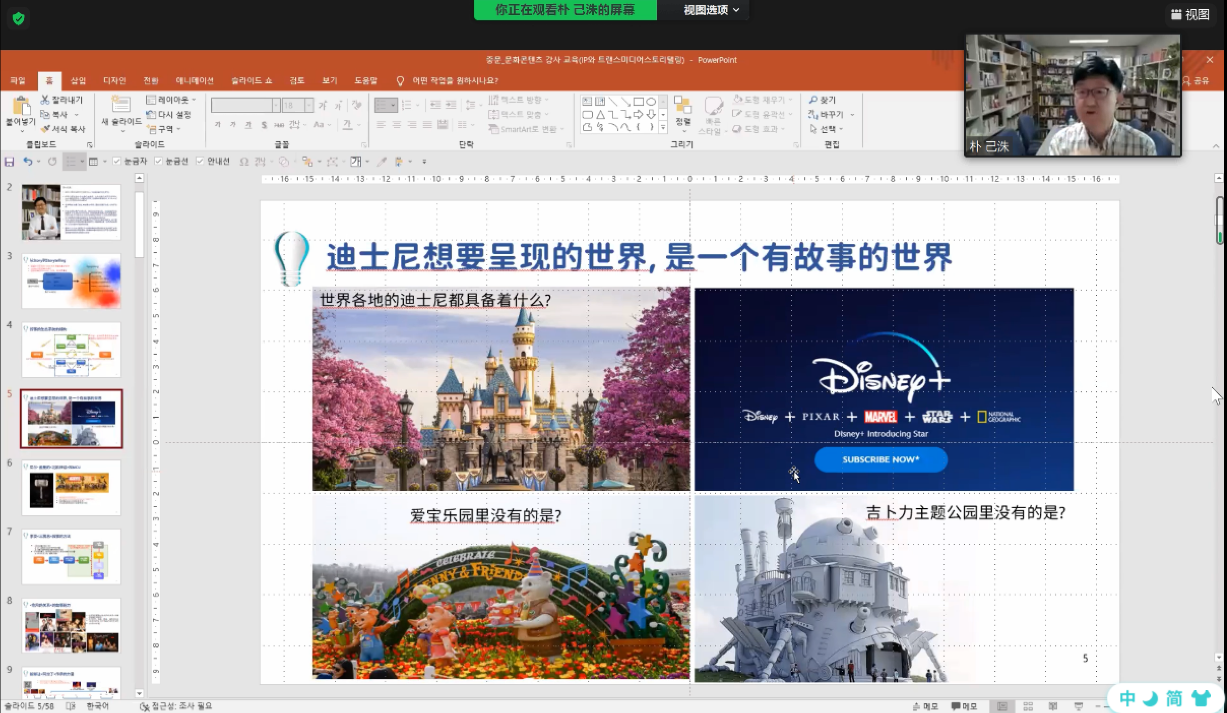Click the bullet list icon
The image size is (1227, 713).
click(382, 105)
